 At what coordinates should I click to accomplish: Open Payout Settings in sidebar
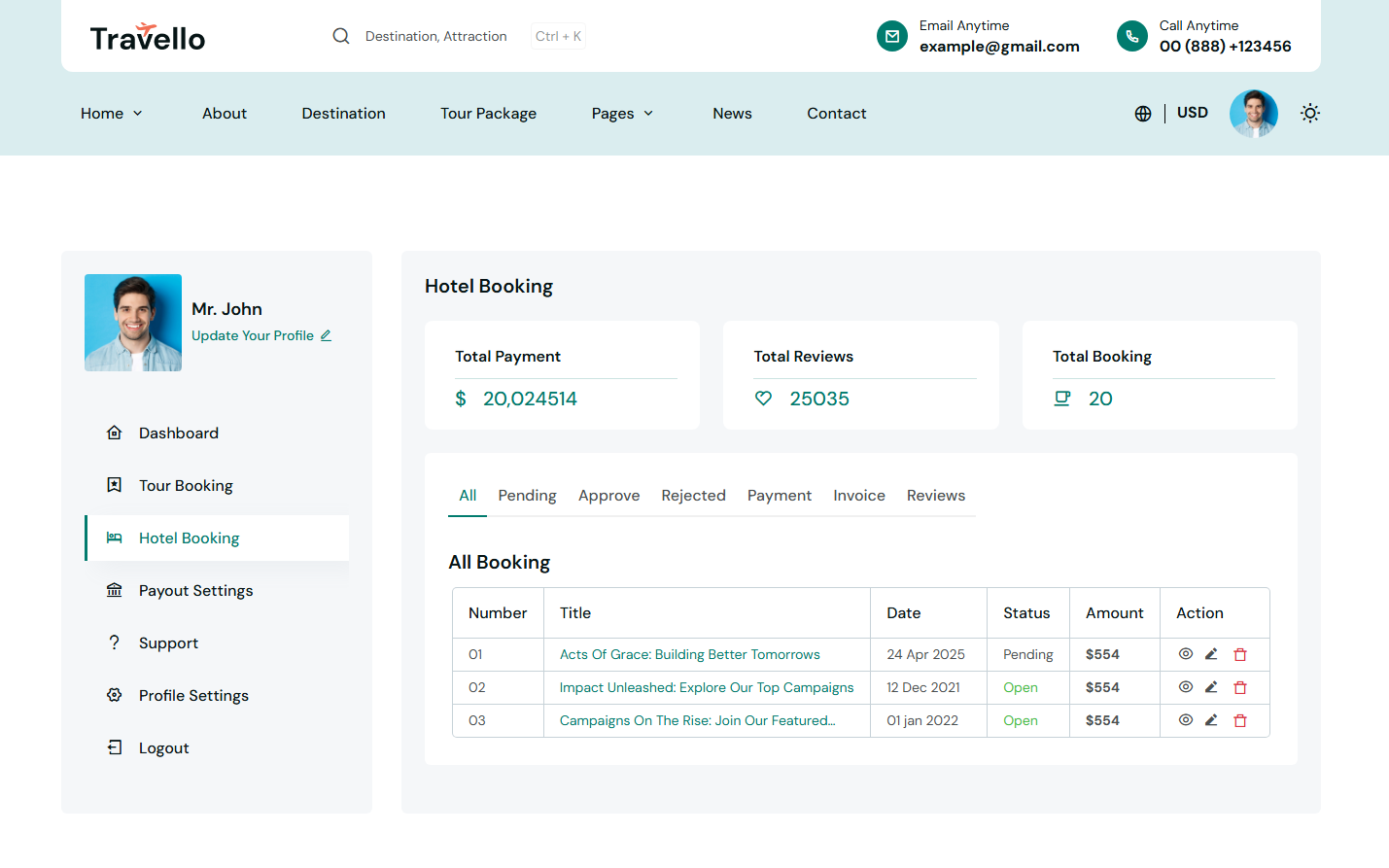point(195,591)
